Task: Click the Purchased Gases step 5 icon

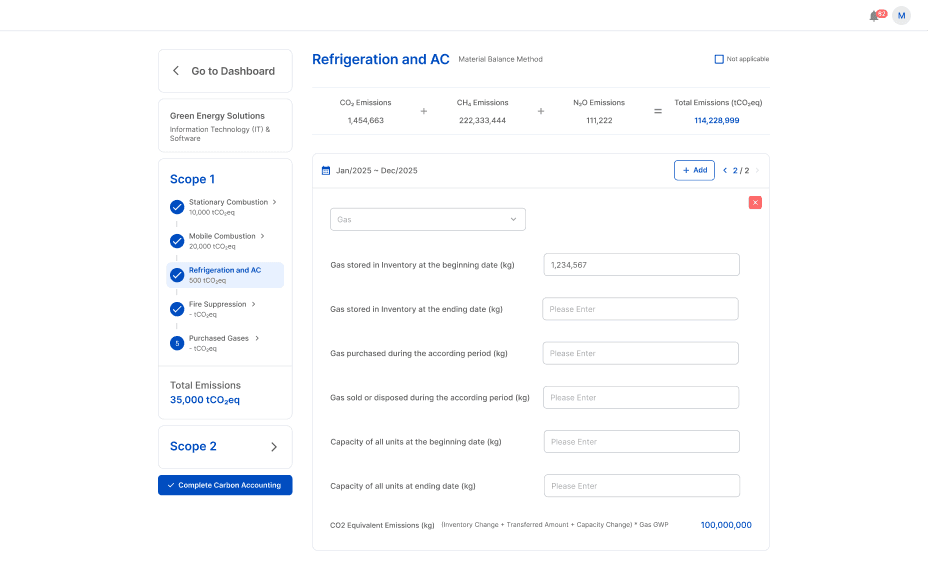Action: pyautogui.click(x=177, y=343)
